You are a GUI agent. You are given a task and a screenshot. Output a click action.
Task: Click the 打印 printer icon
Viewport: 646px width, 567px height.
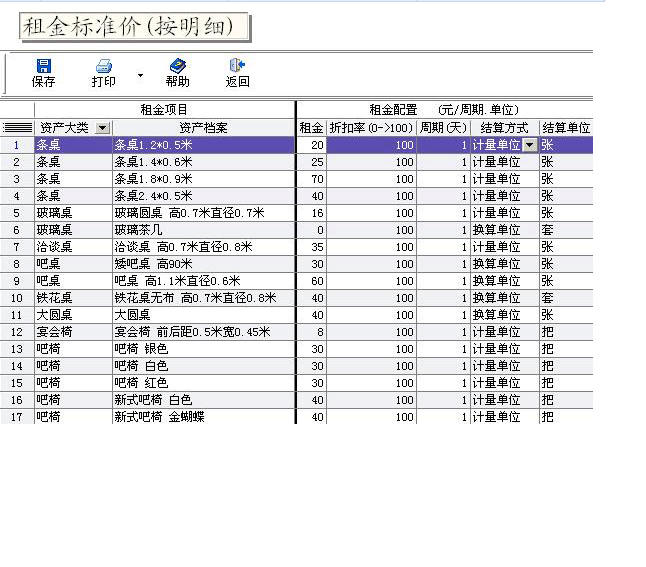point(104,66)
